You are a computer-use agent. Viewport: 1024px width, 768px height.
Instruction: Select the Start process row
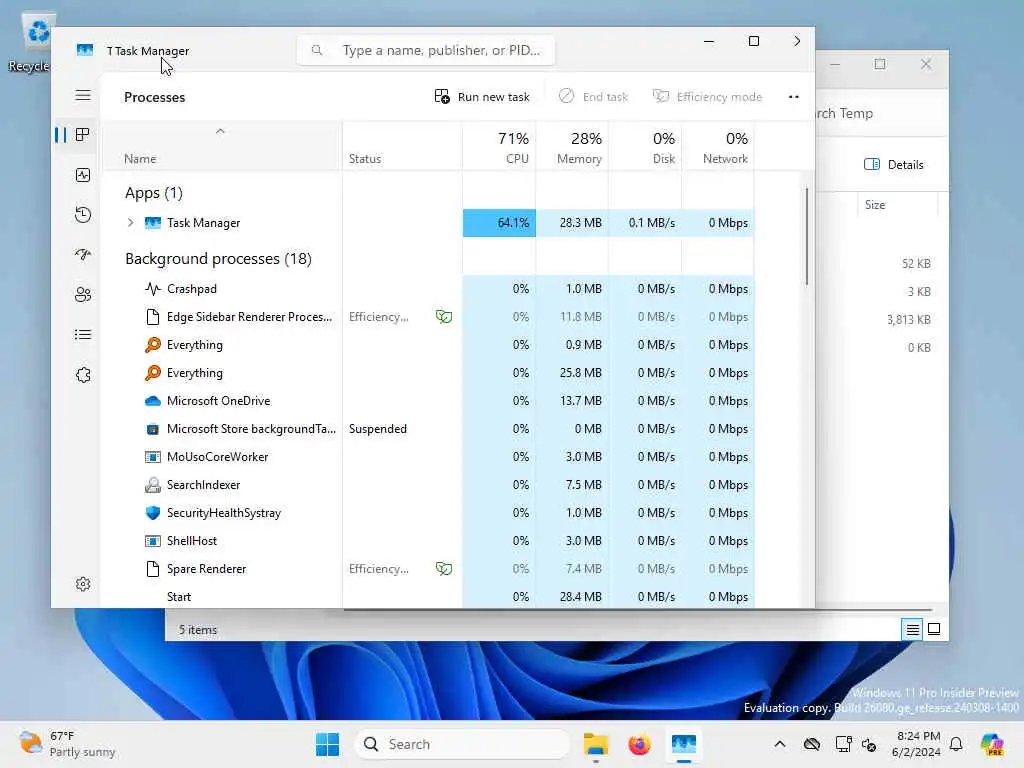pyautogui.click(x=428, y=597)
